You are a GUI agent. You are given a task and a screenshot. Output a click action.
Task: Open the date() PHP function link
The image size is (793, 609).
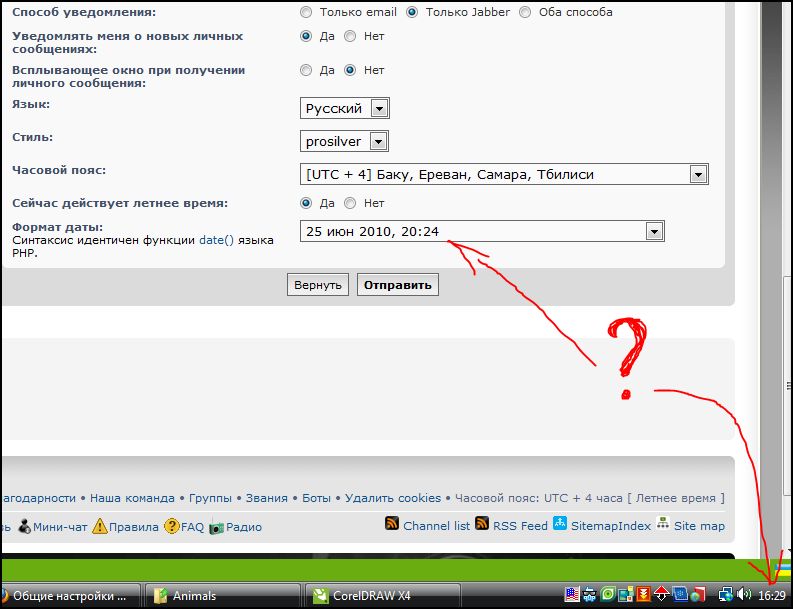(216, 241)
